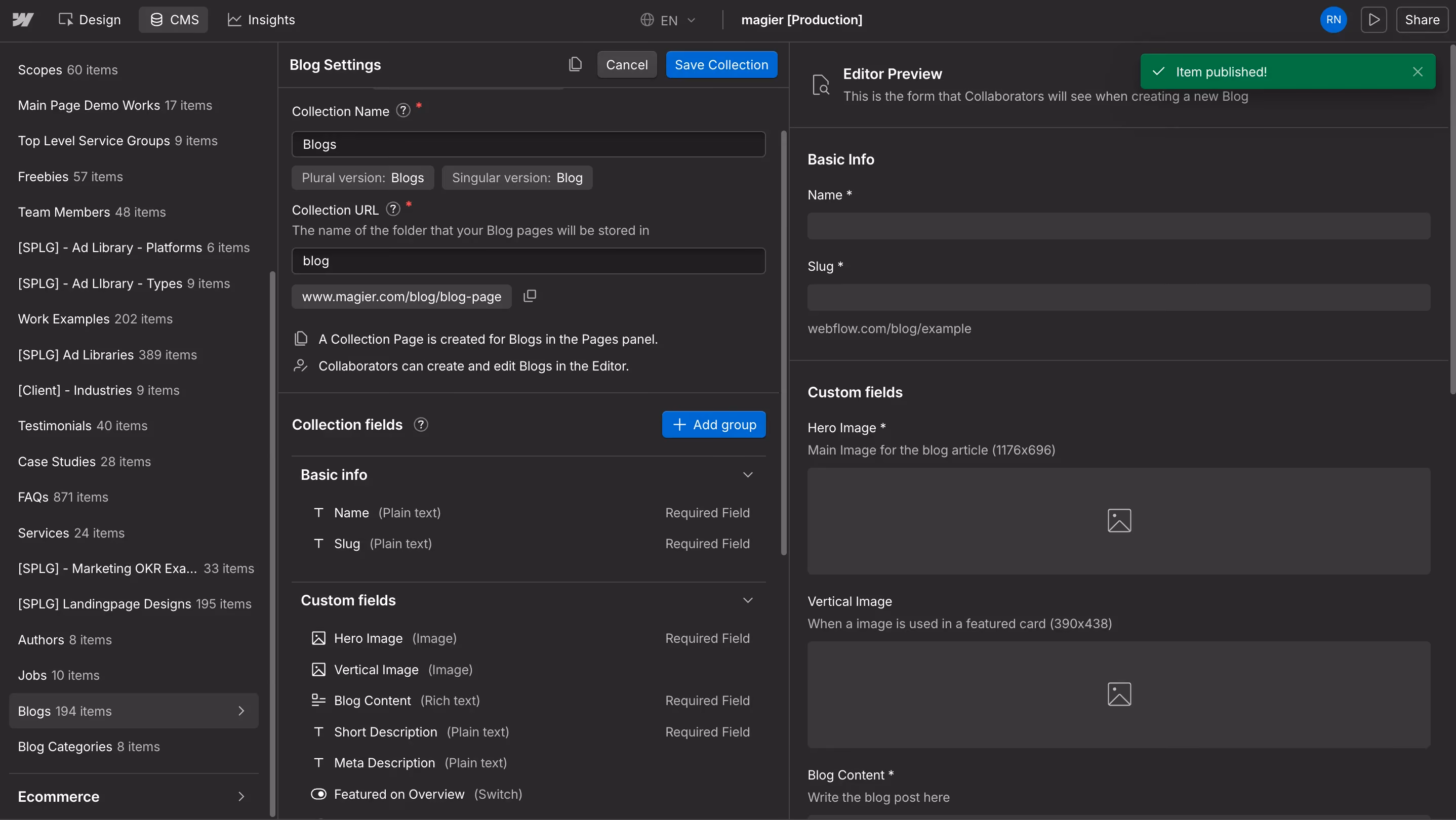Viewport: 1456px width, 820px height.
Task: Click the Collection URL input field
Action: tap(529, 261)
